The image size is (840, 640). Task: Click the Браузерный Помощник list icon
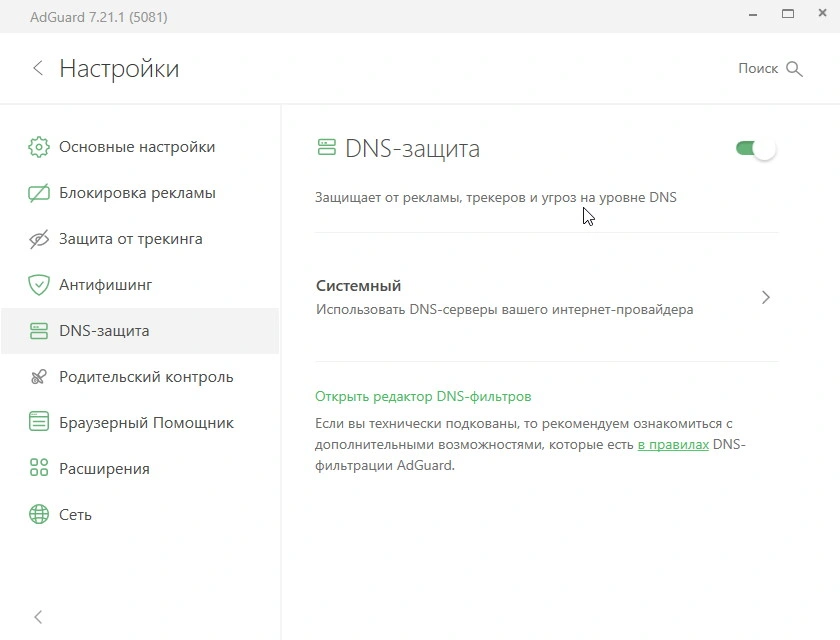[x=39, y=423]
